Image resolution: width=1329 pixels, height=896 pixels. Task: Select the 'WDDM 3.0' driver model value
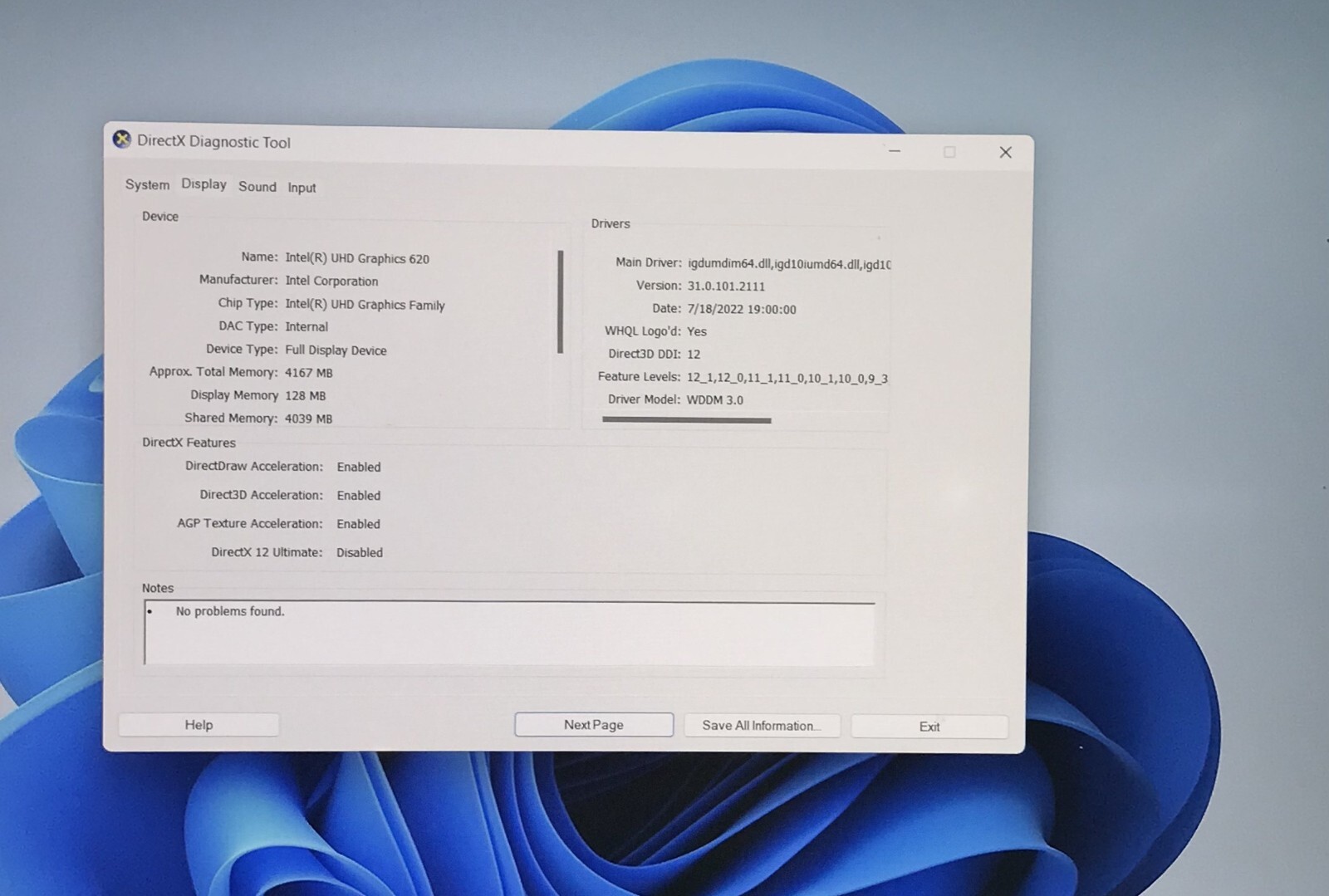tap(715, 400)
